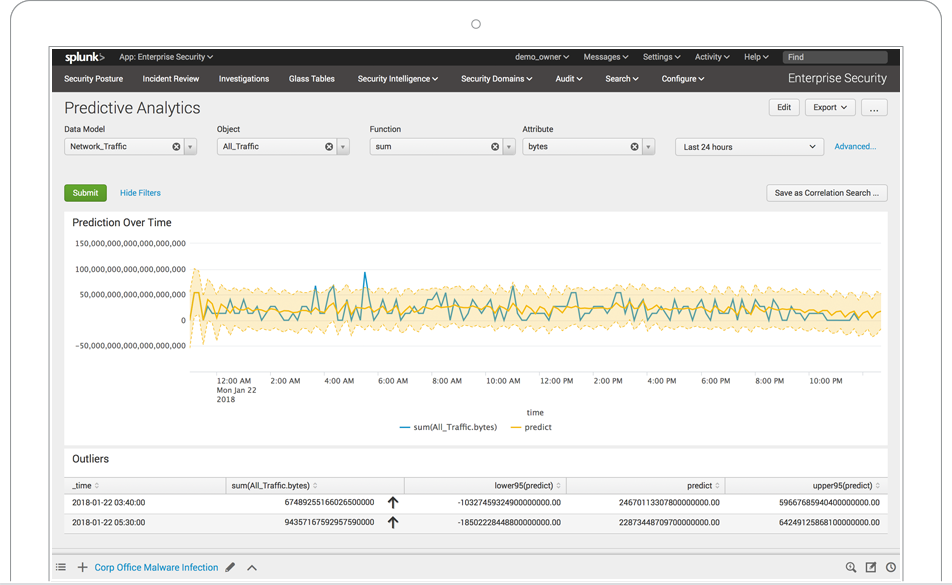Click up arrow in the 05:30:00 outlier row
Viewport: 952px width, 585px height.
coord(393,522)
